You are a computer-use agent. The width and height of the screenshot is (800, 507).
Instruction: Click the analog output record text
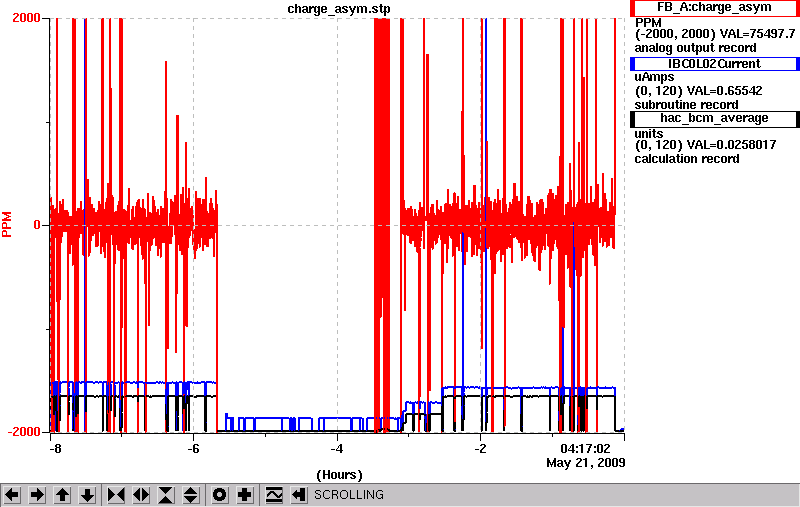695,48
